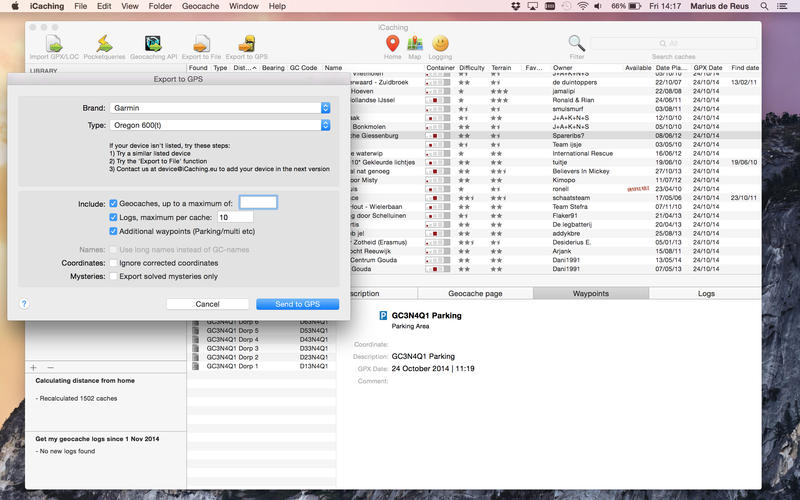The image size is (800, 500).
Task: Cancel the Export to GPS dialog
Action: (207, 304)
